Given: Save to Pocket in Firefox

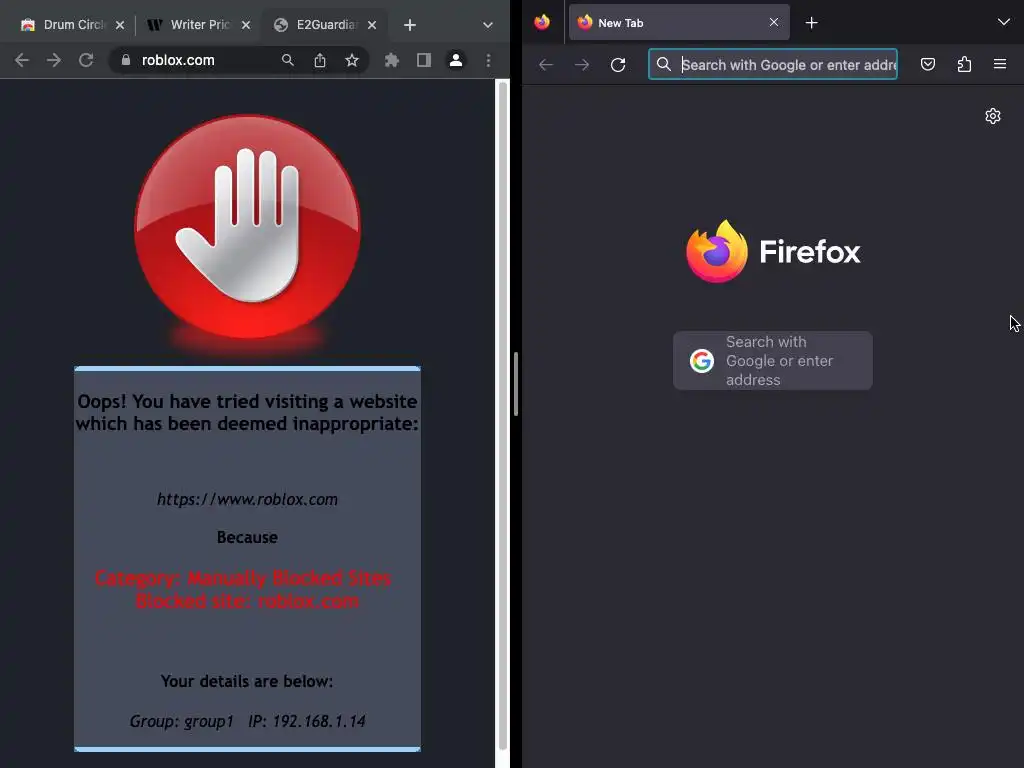Looking at the screenshot, I should (x=928, y=64).
